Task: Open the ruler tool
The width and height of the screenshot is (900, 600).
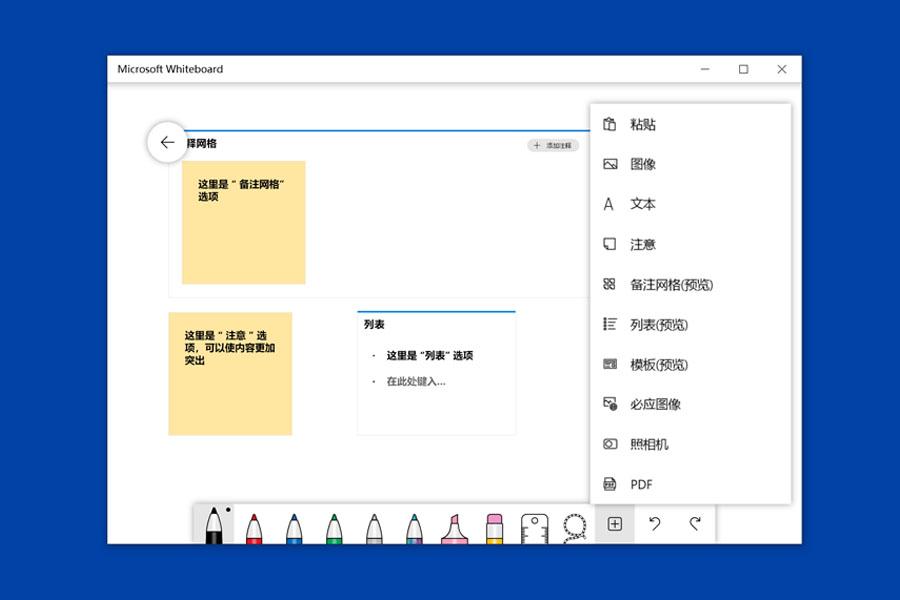Action: [x=534, y=528]
